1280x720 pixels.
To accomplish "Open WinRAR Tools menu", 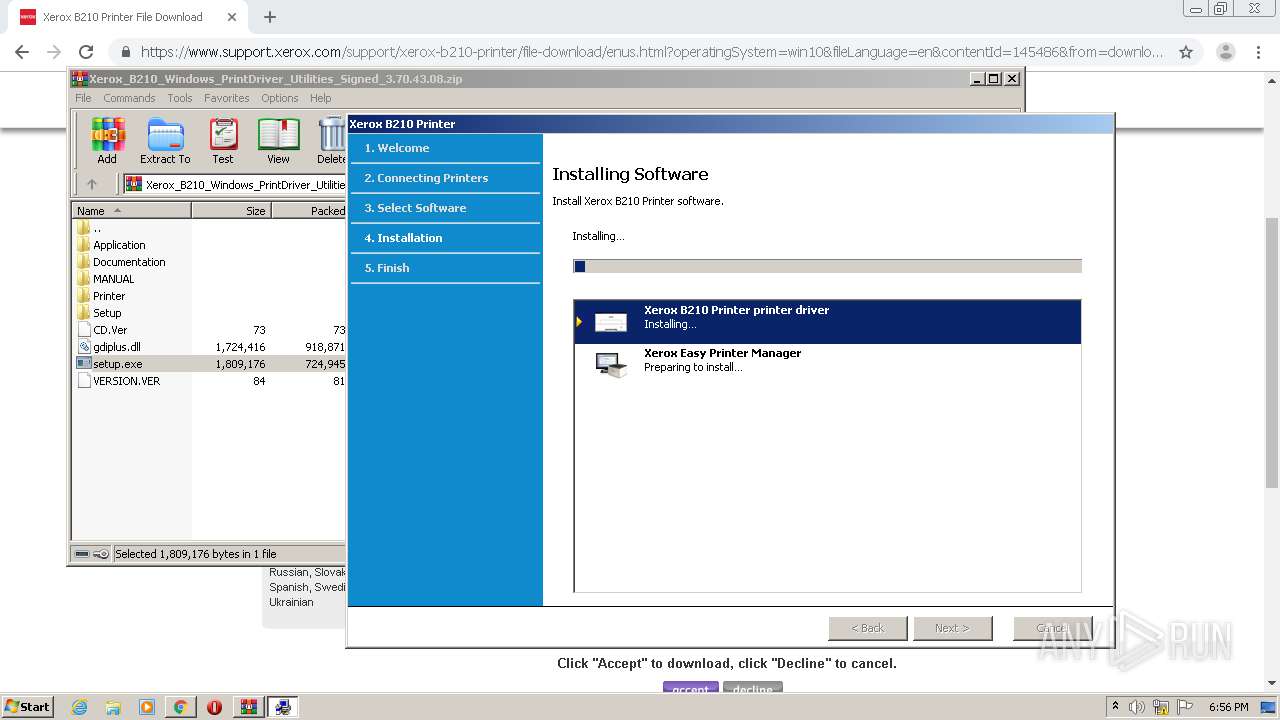I will point(180,98).
